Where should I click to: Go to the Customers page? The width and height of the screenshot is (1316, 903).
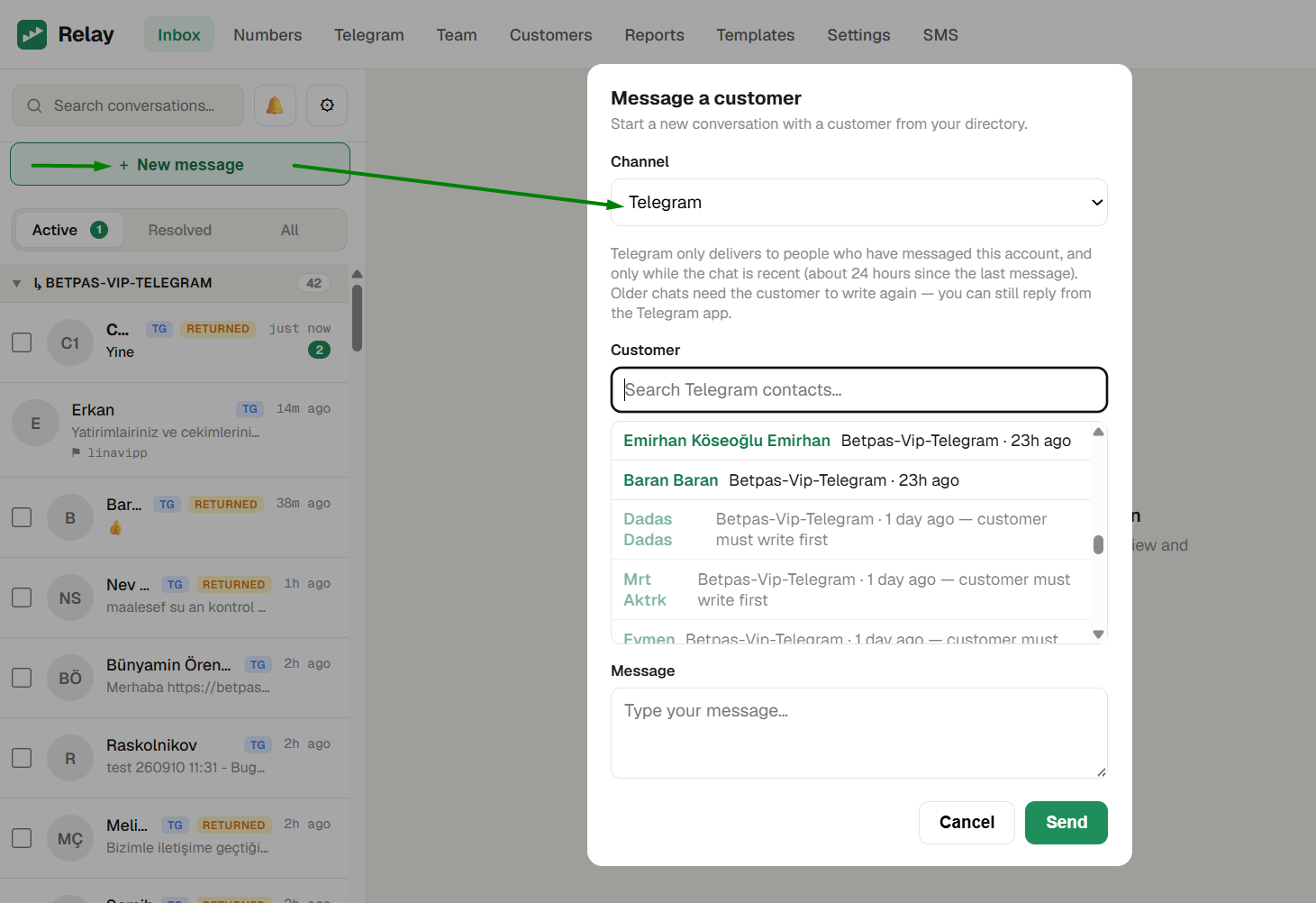550,35
